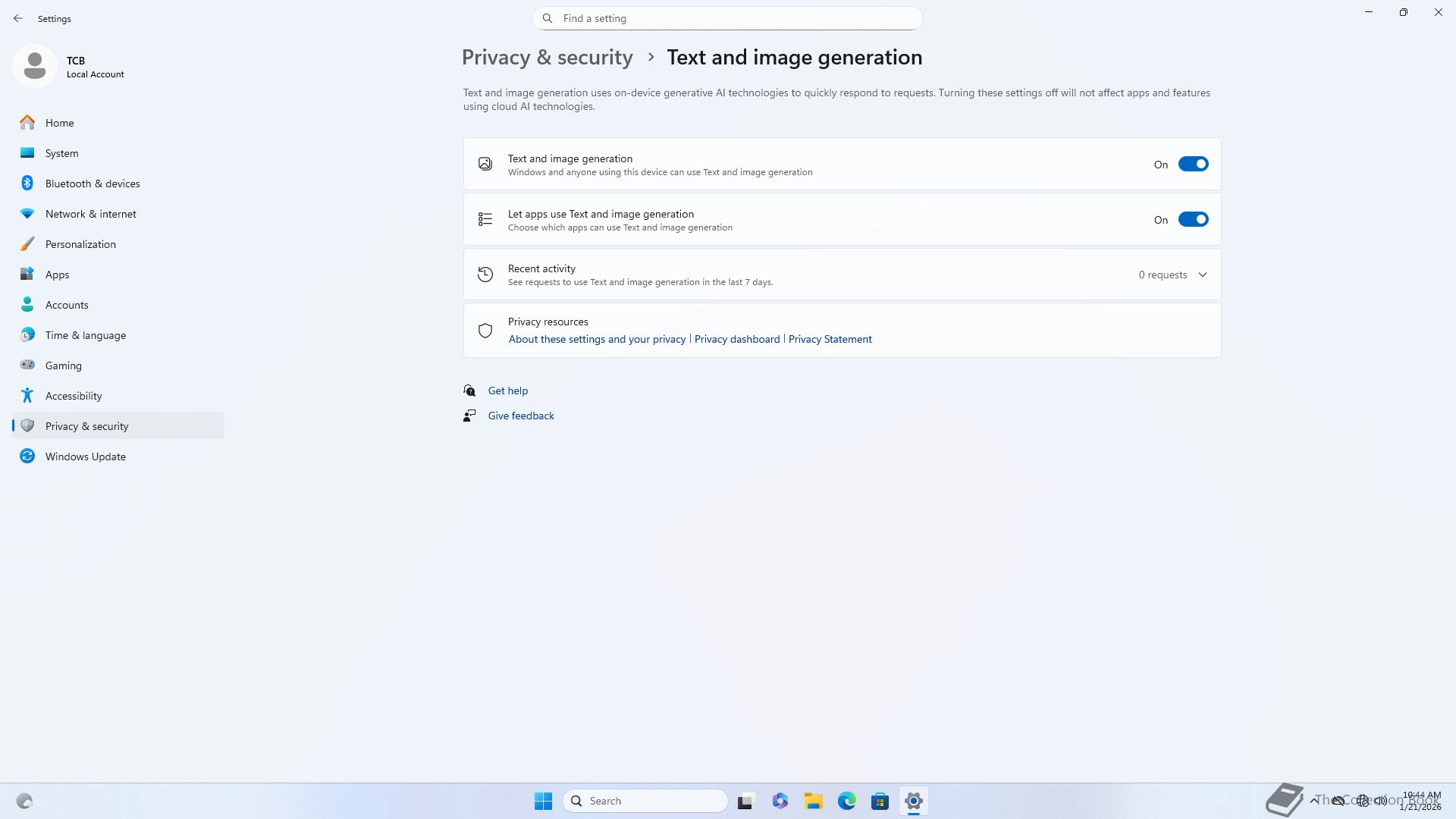Disable Let apps use Text and image generation
This screenshot has width=1456, height=819.
click(1192, 220)
